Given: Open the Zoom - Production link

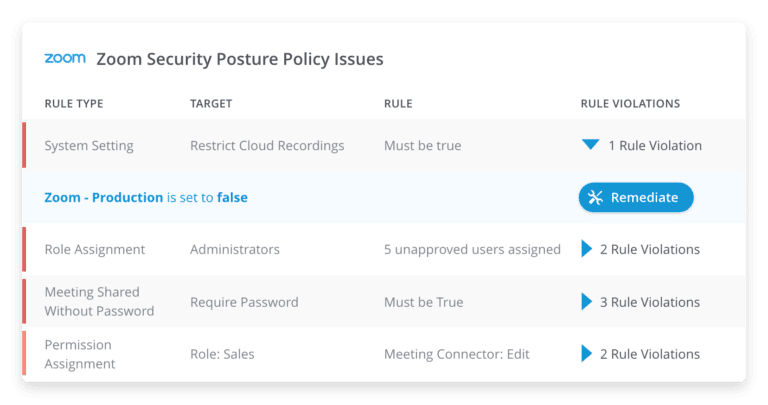Looking at the screenshot, I should [103, 197].
